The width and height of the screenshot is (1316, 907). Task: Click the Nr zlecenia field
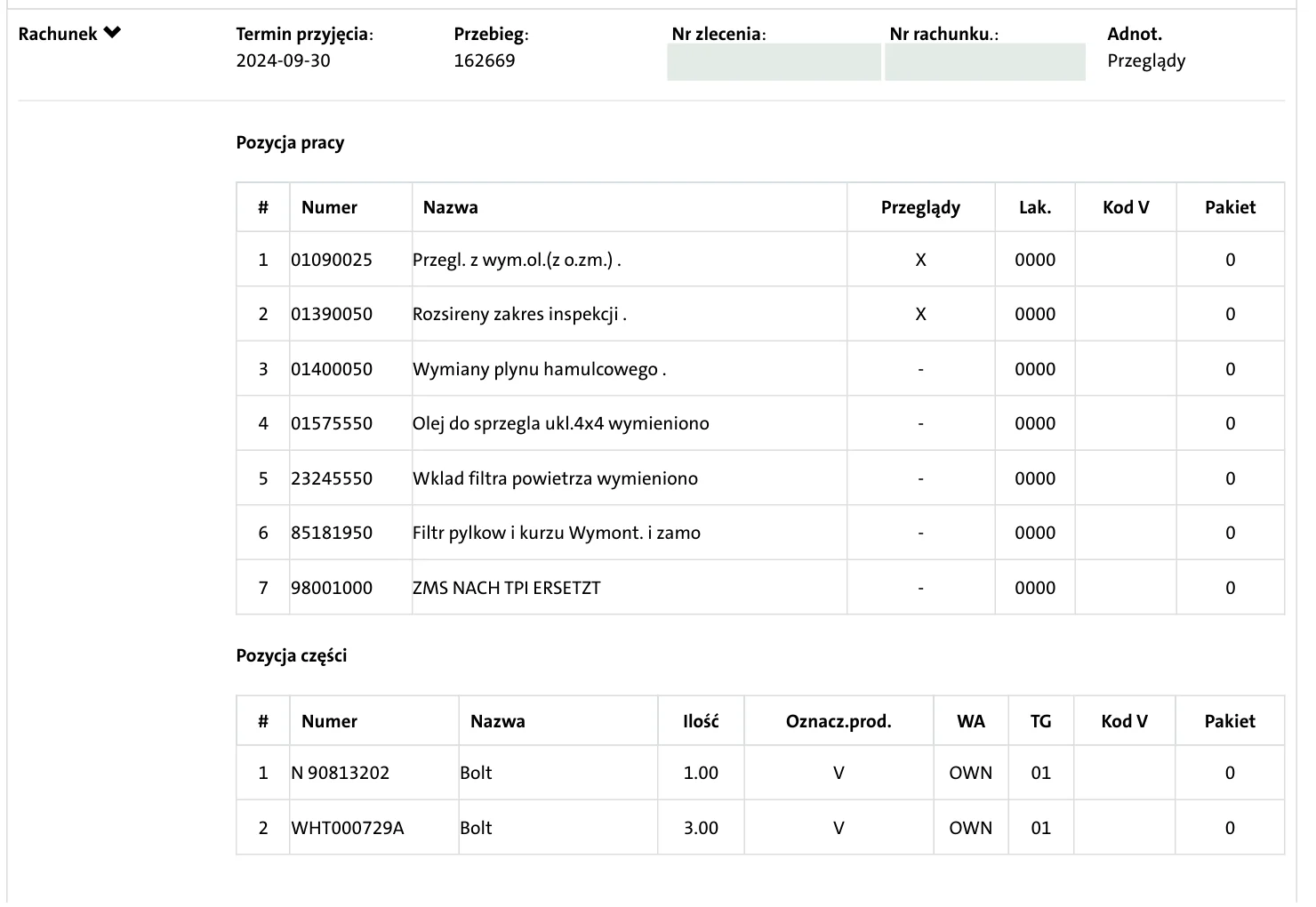click(x=774, y=61)
